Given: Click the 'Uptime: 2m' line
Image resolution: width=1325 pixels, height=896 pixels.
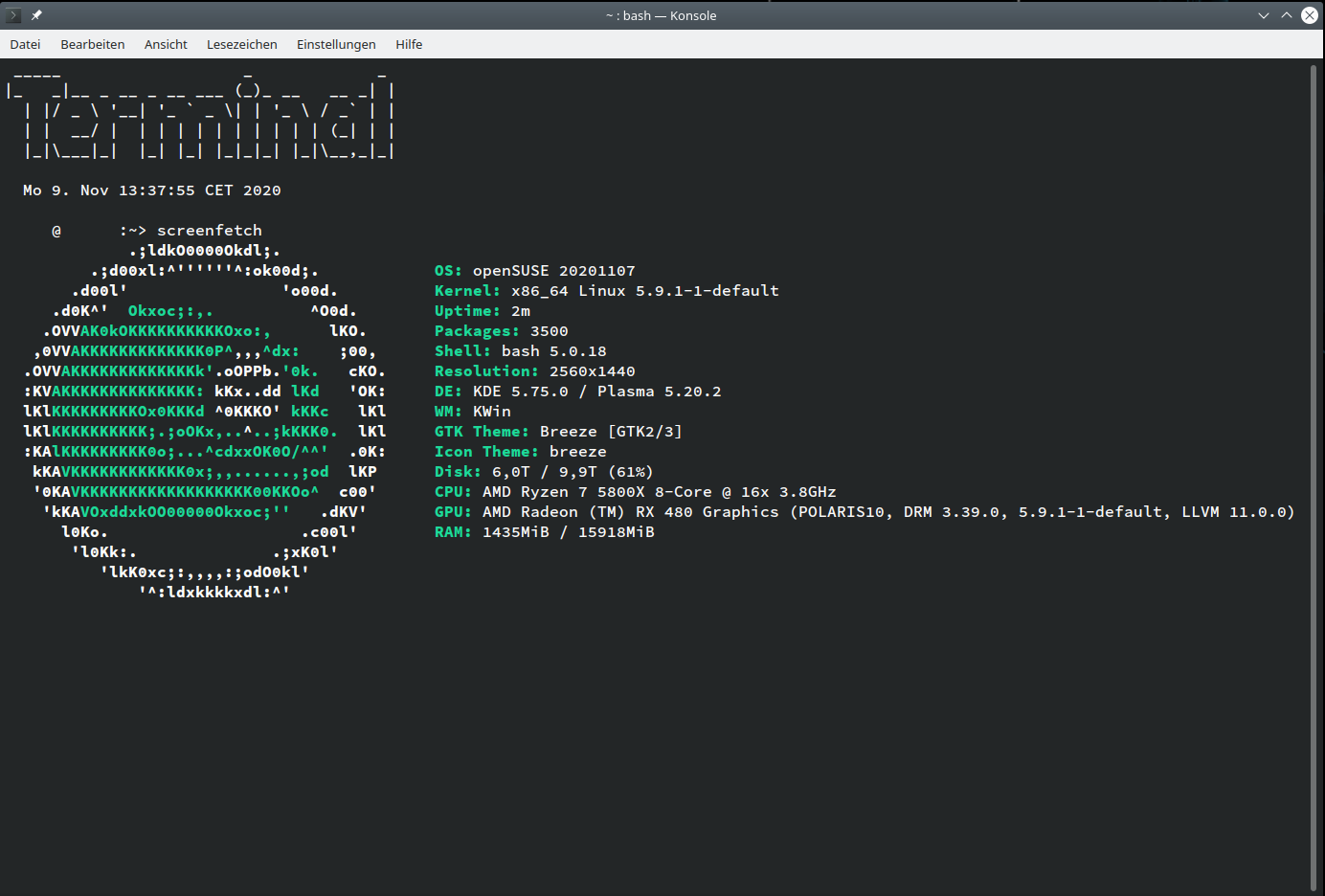Looking at the screenshot, I should click(x=483, y=311).
